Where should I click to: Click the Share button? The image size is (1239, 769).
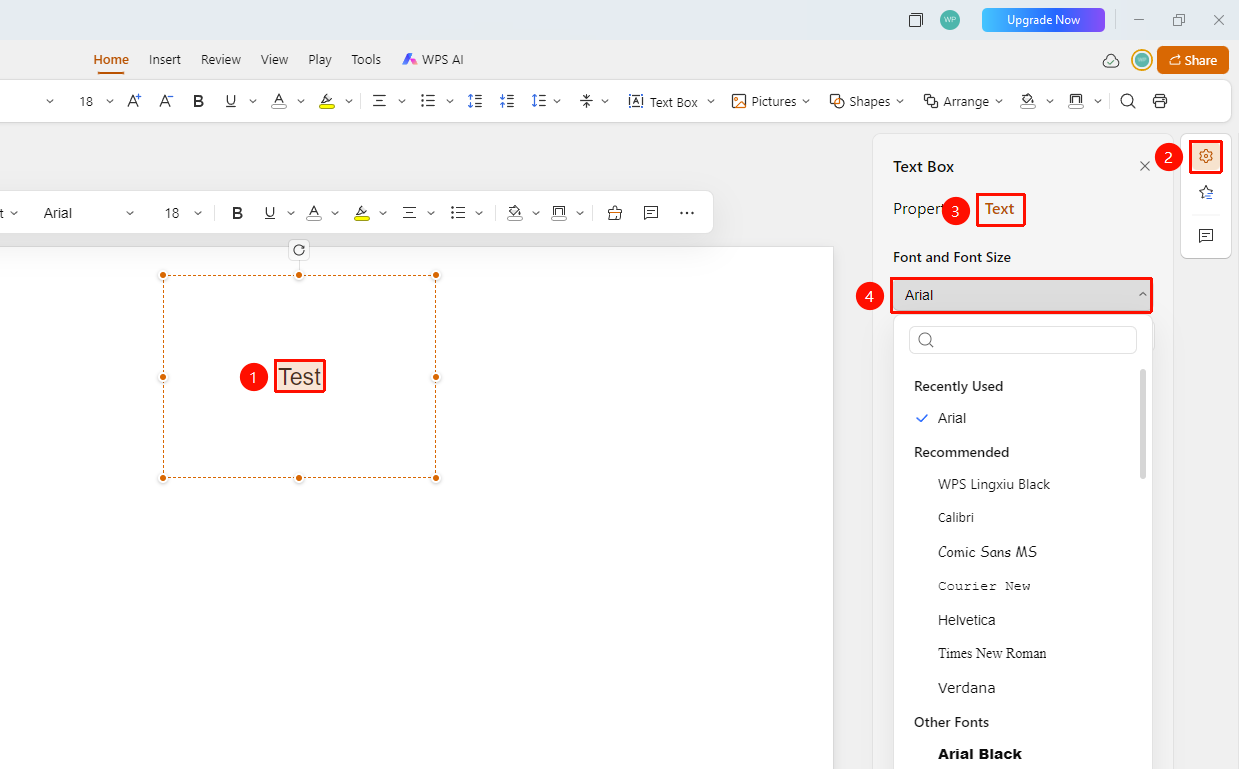1192,60
